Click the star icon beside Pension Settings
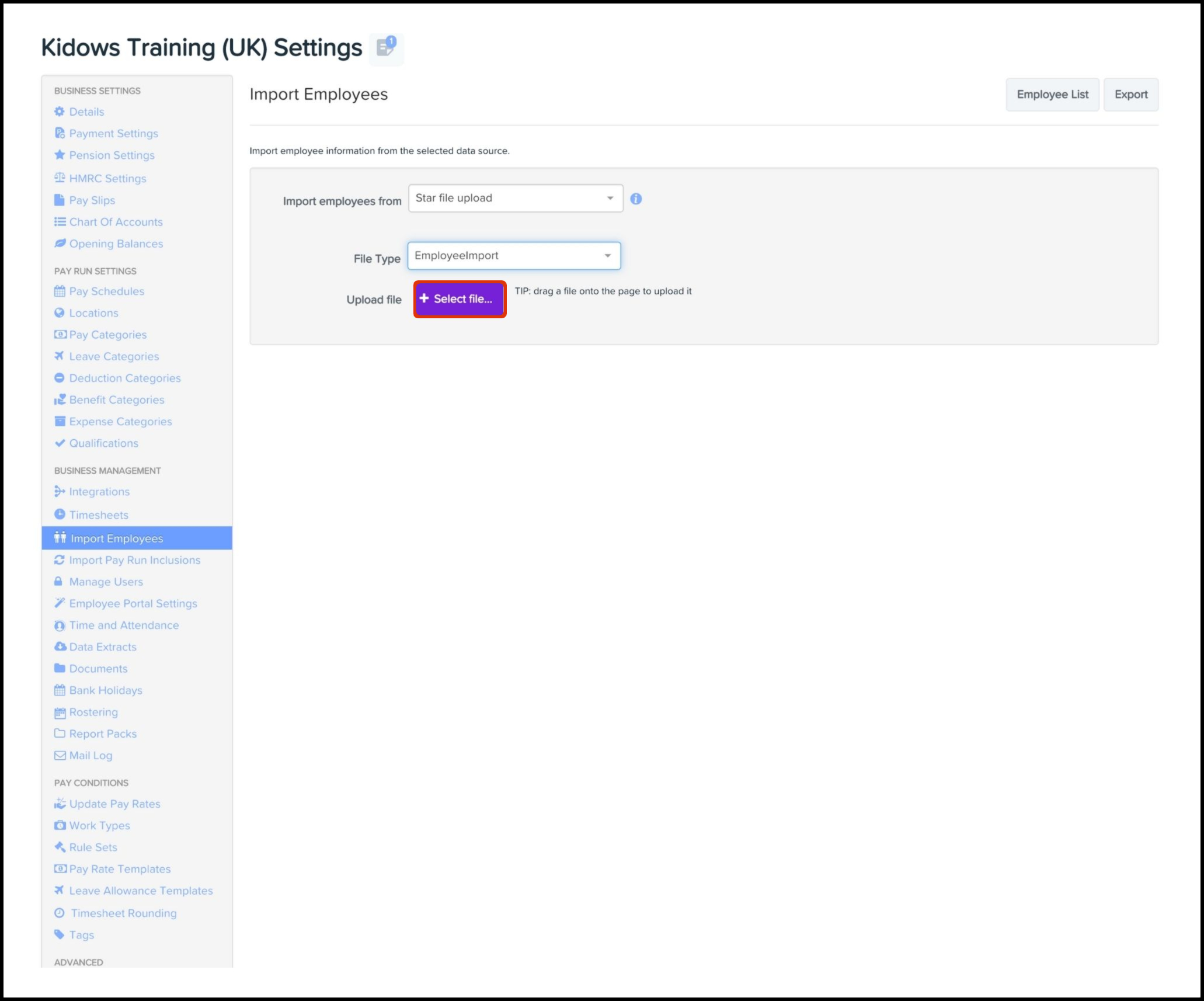Viewport: 1204px width, 1001px height. [59, 155]
